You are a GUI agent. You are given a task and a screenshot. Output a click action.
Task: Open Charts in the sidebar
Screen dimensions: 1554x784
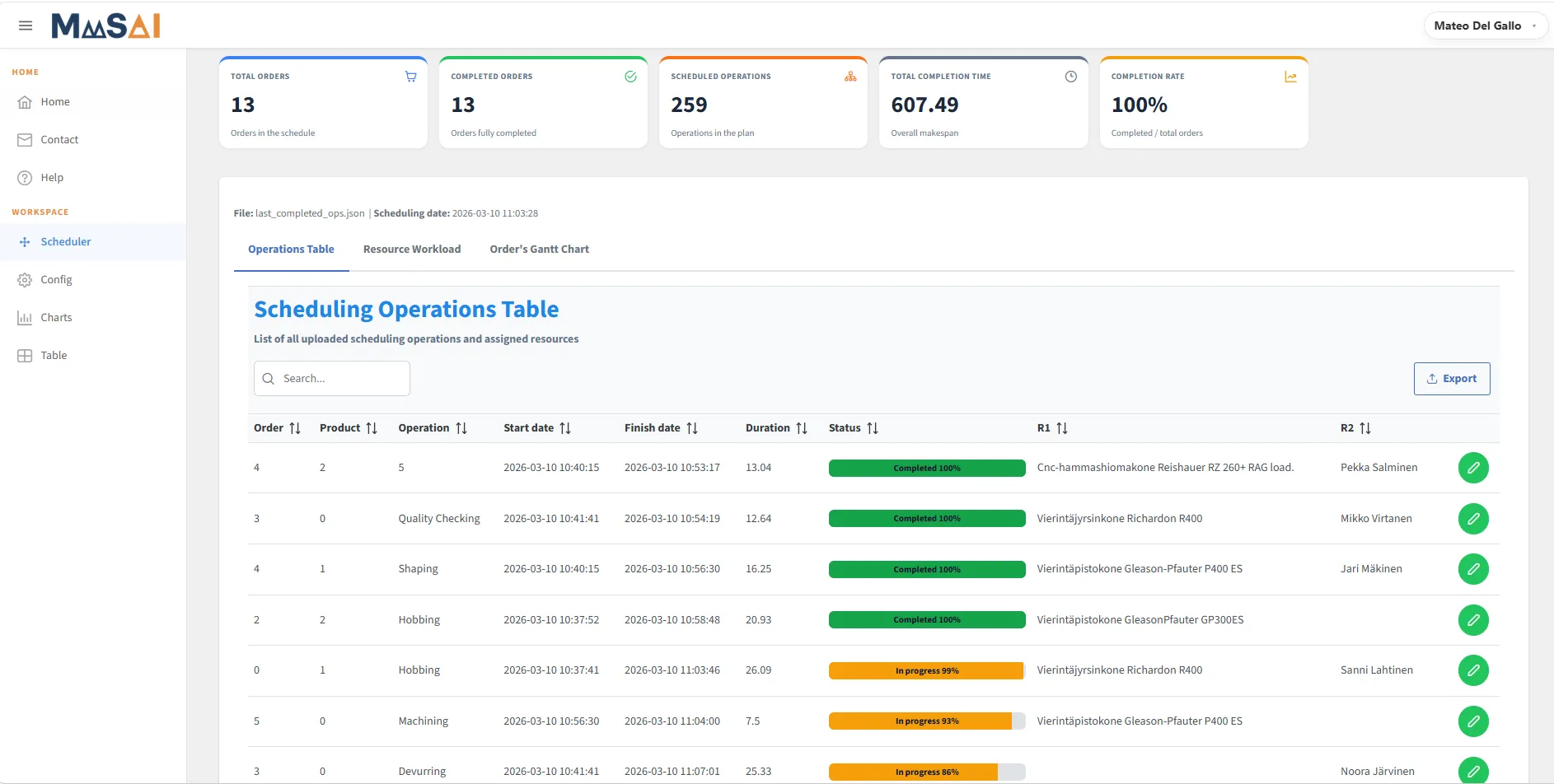click(x=56, y=318)
